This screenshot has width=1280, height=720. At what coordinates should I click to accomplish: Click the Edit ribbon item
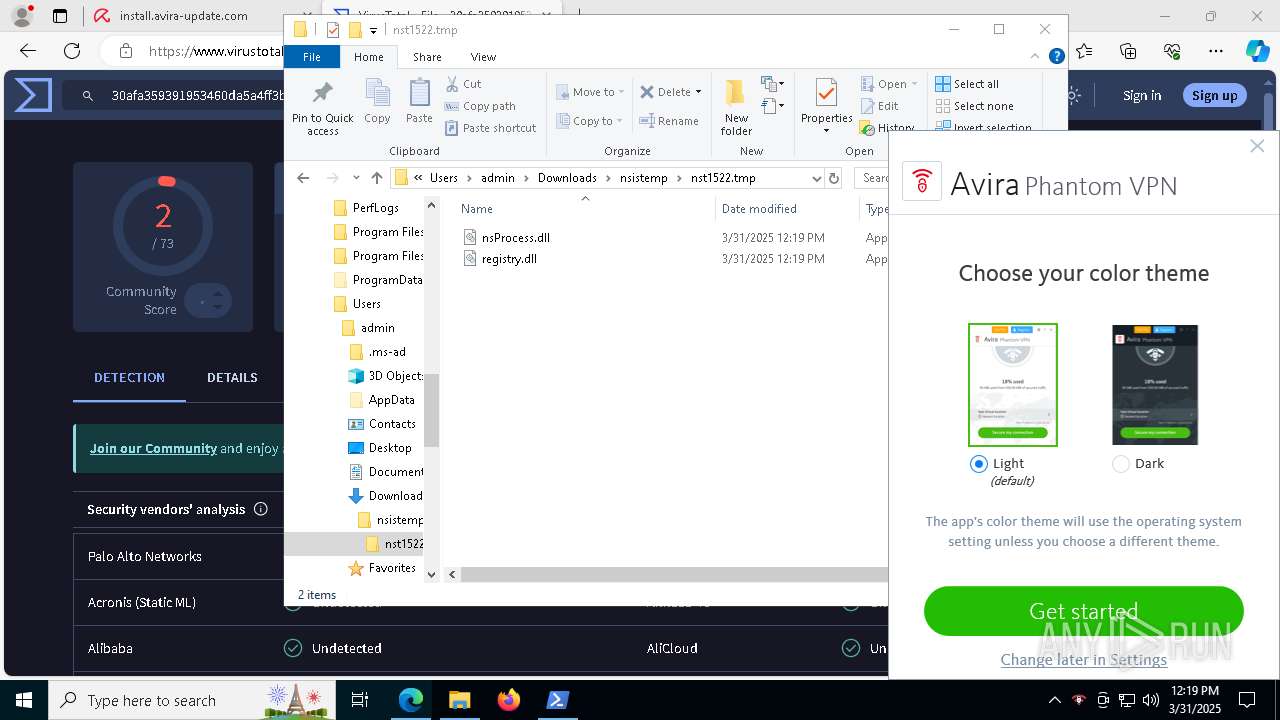(x=879, y=106)
